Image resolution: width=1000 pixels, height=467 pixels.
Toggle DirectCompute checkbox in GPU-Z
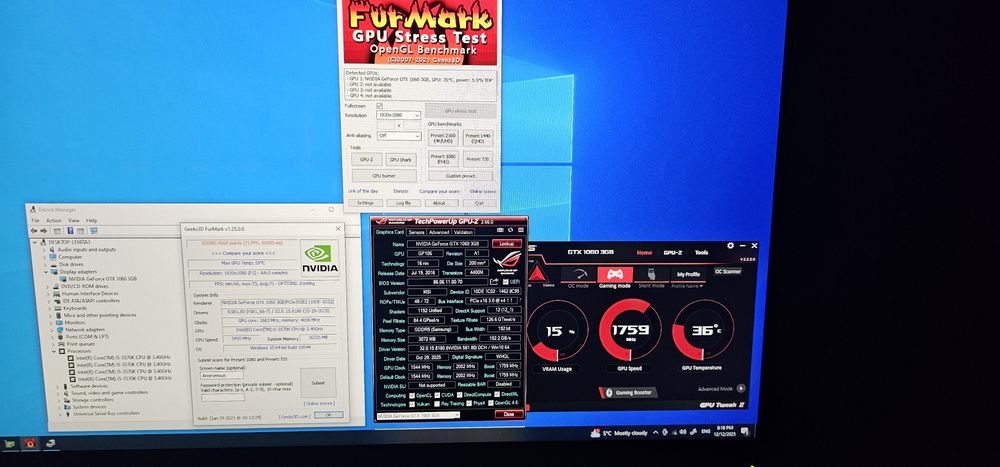tap(459, 394)
